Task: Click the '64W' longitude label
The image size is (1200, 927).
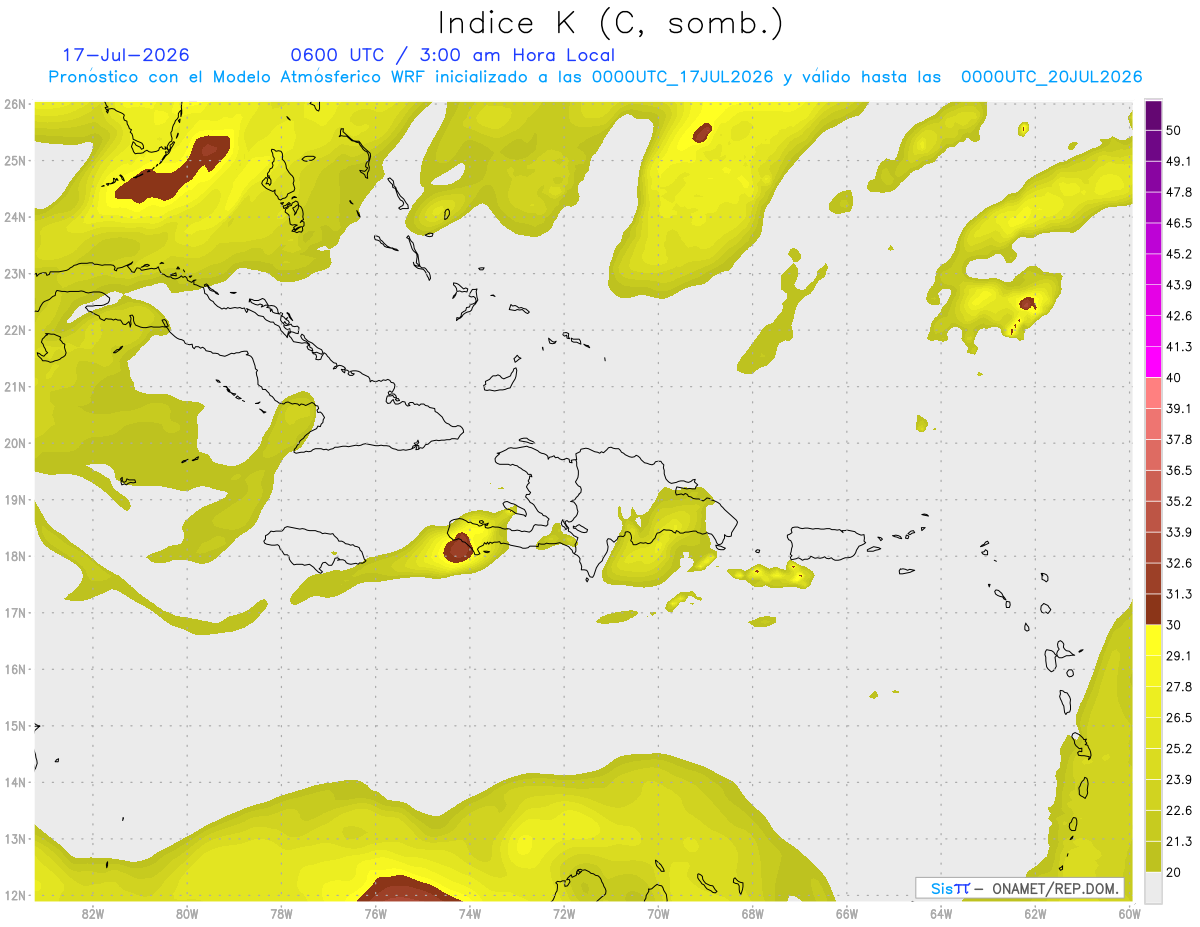Action: click(x=940, y=914)
